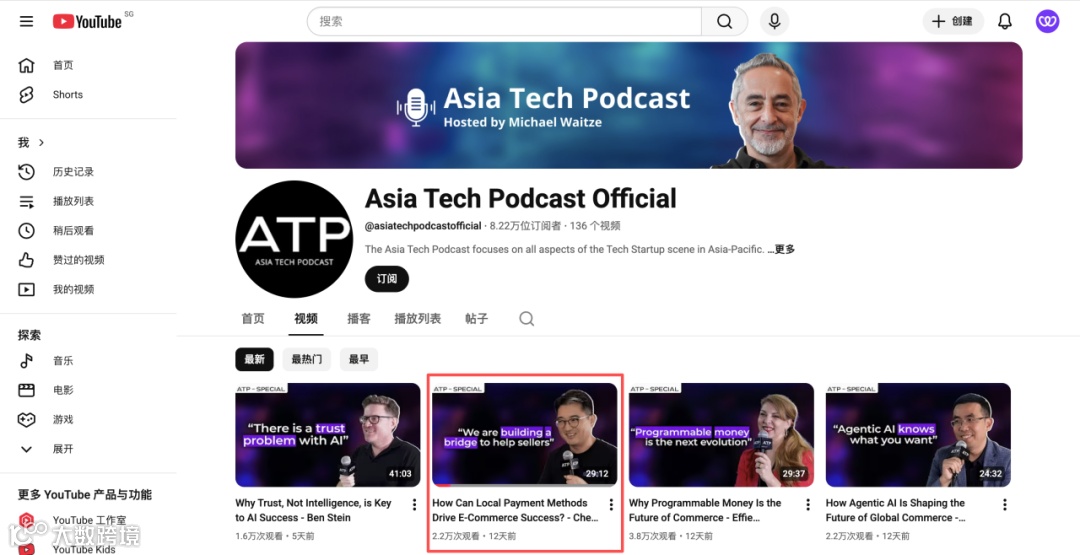Viewport: 1080px width, 555px height.
Task: Play 'Agentic AI knows' video thumbnail
Action: [x=918, y=435]
